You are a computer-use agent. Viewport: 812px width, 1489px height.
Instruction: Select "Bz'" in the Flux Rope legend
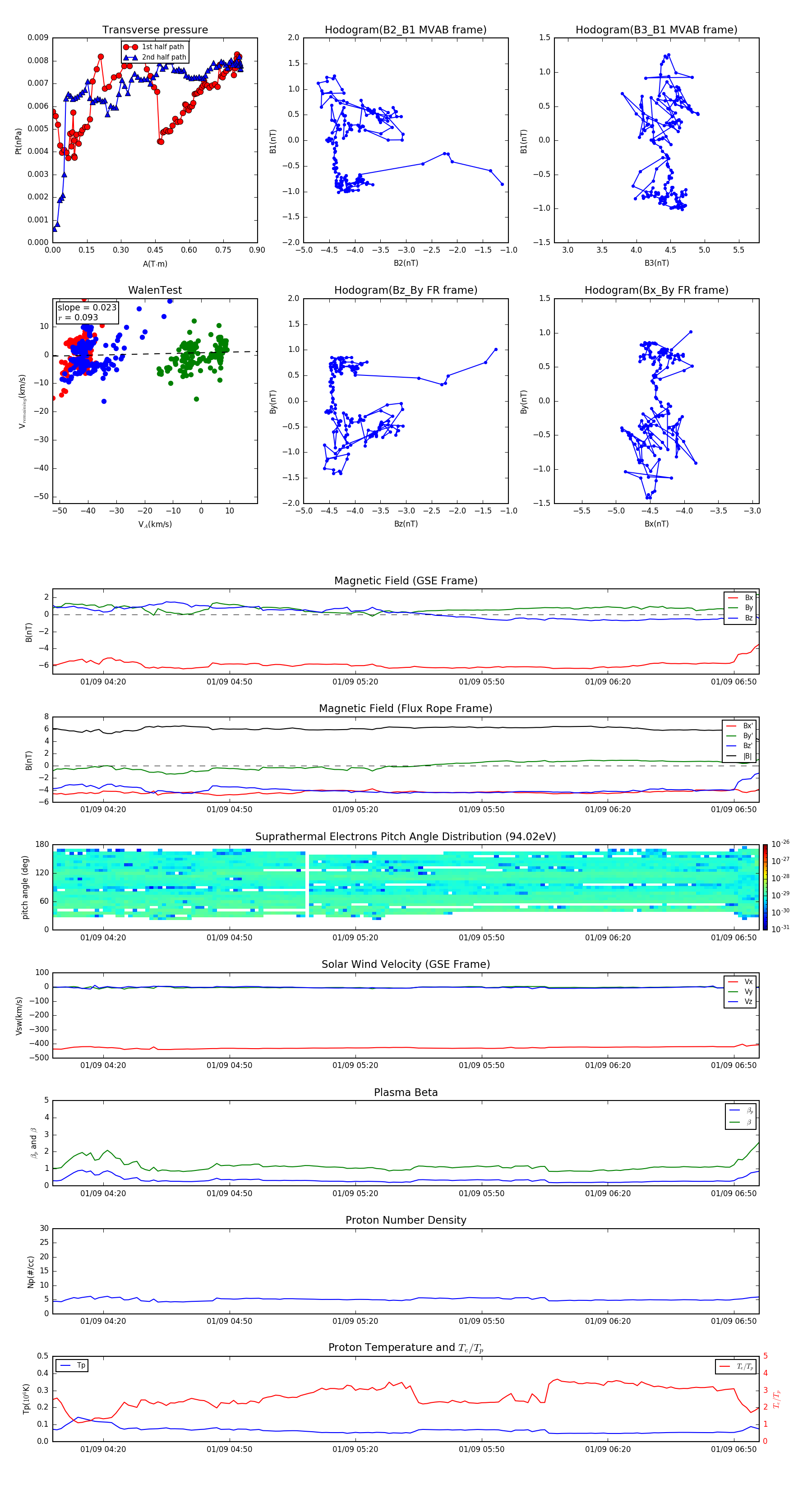739,746
